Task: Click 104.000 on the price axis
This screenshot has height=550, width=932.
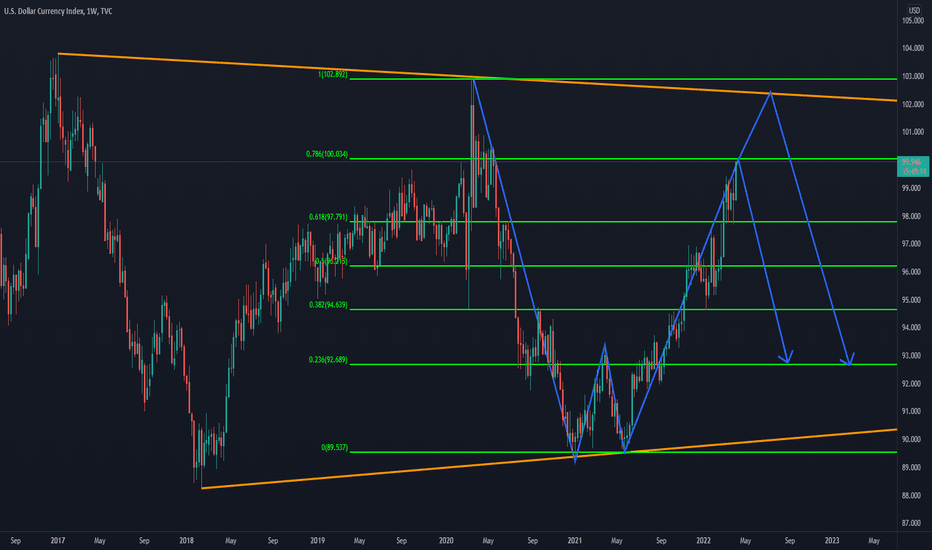Action: click(x=913, y=48)
